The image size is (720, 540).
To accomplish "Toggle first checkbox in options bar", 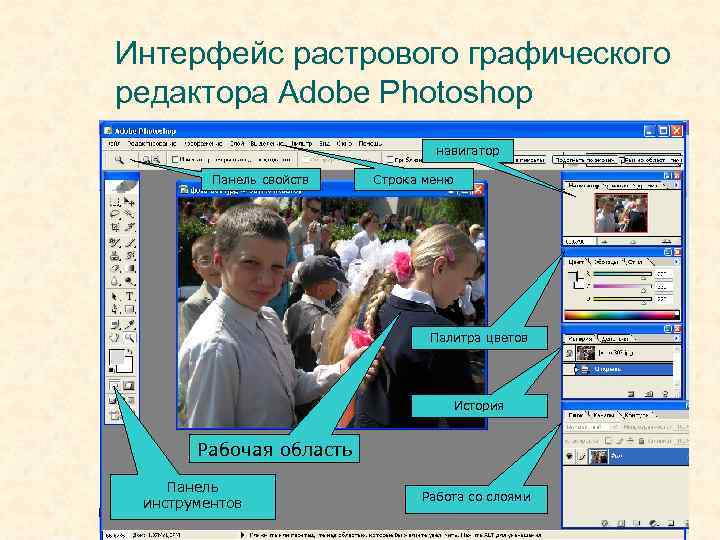I will [x=174, y=159].
